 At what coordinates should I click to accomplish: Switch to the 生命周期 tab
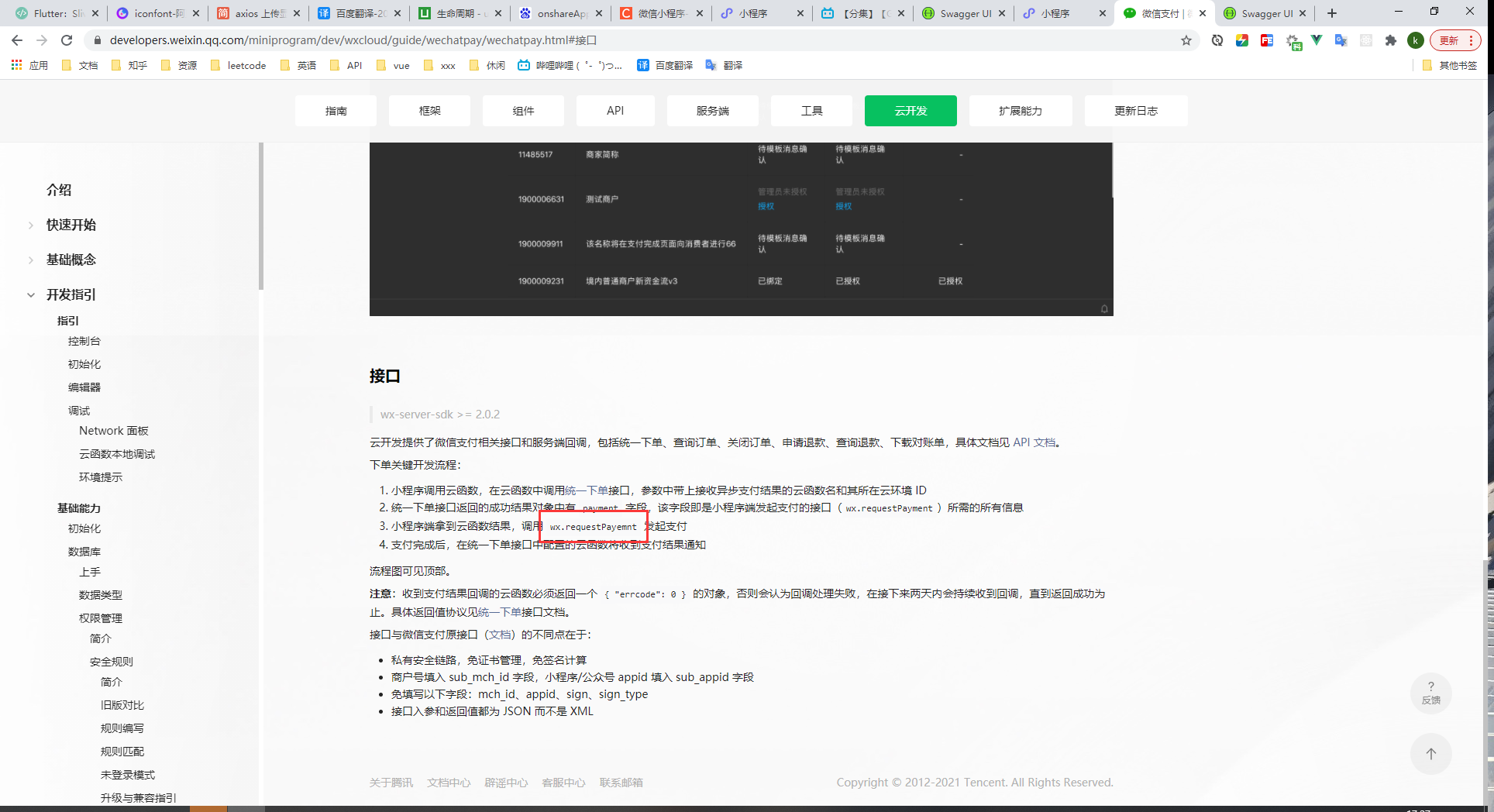pos(460,13)
